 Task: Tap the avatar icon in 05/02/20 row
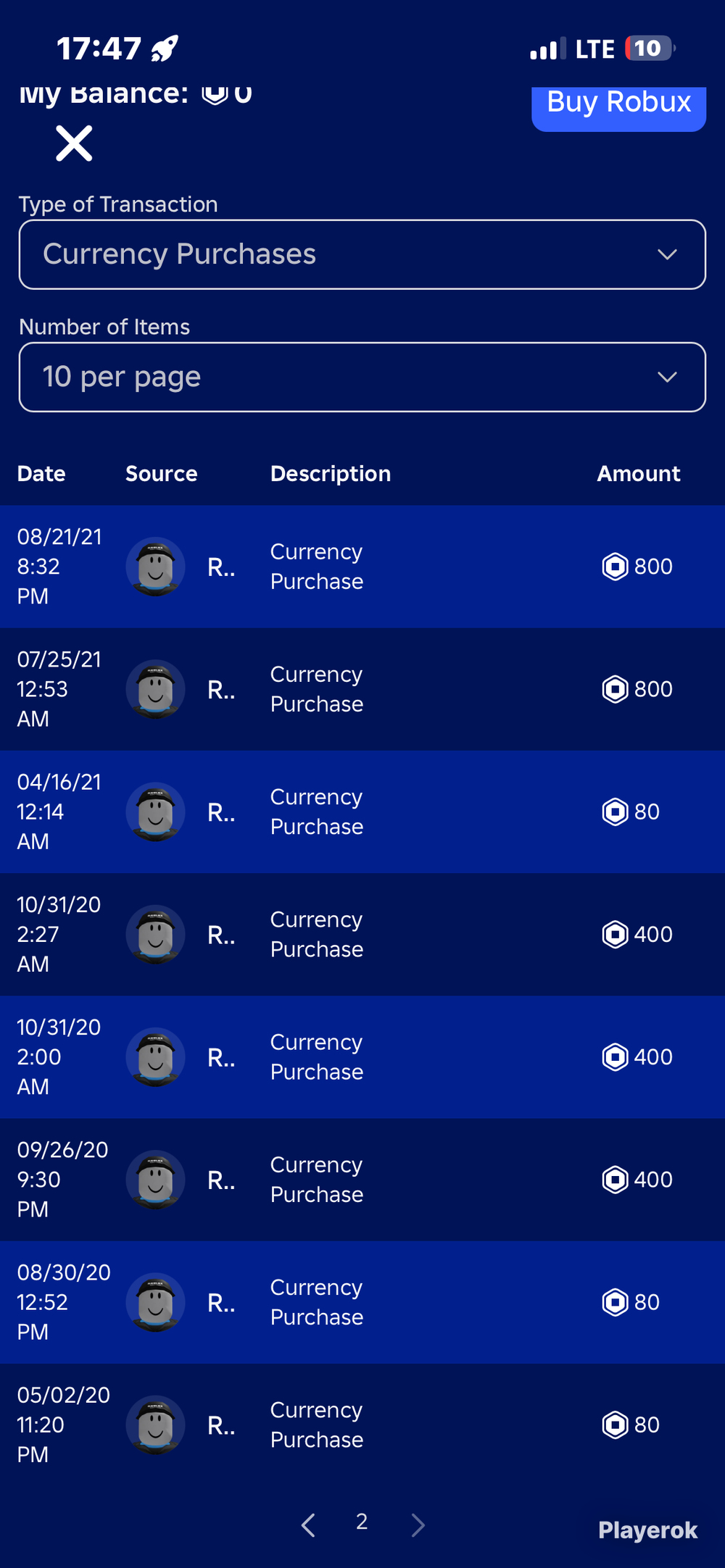[155, 1425]
